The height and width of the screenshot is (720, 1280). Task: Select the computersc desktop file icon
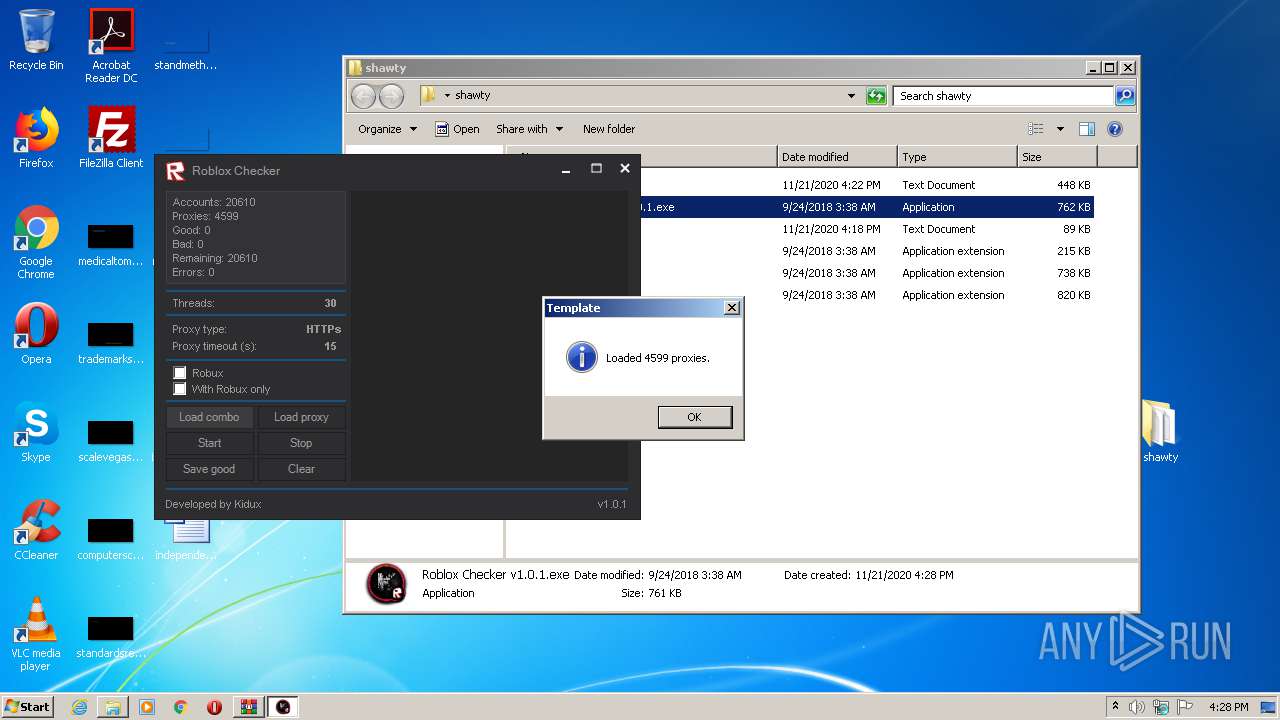click(x=111, y=537)
